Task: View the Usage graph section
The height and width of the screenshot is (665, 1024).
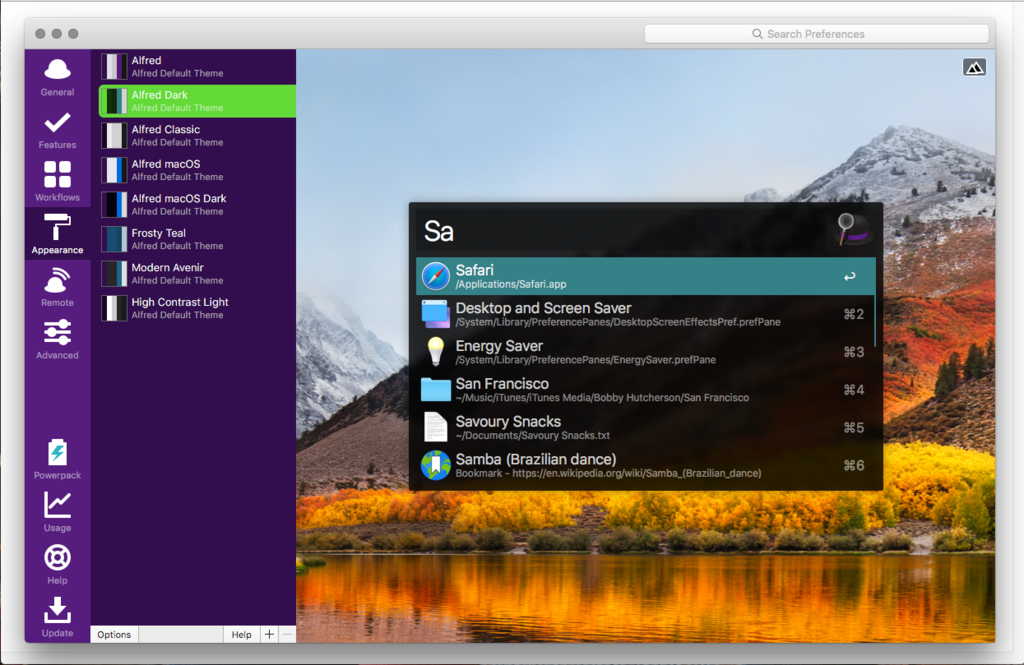Action: (x=57, y=512)
